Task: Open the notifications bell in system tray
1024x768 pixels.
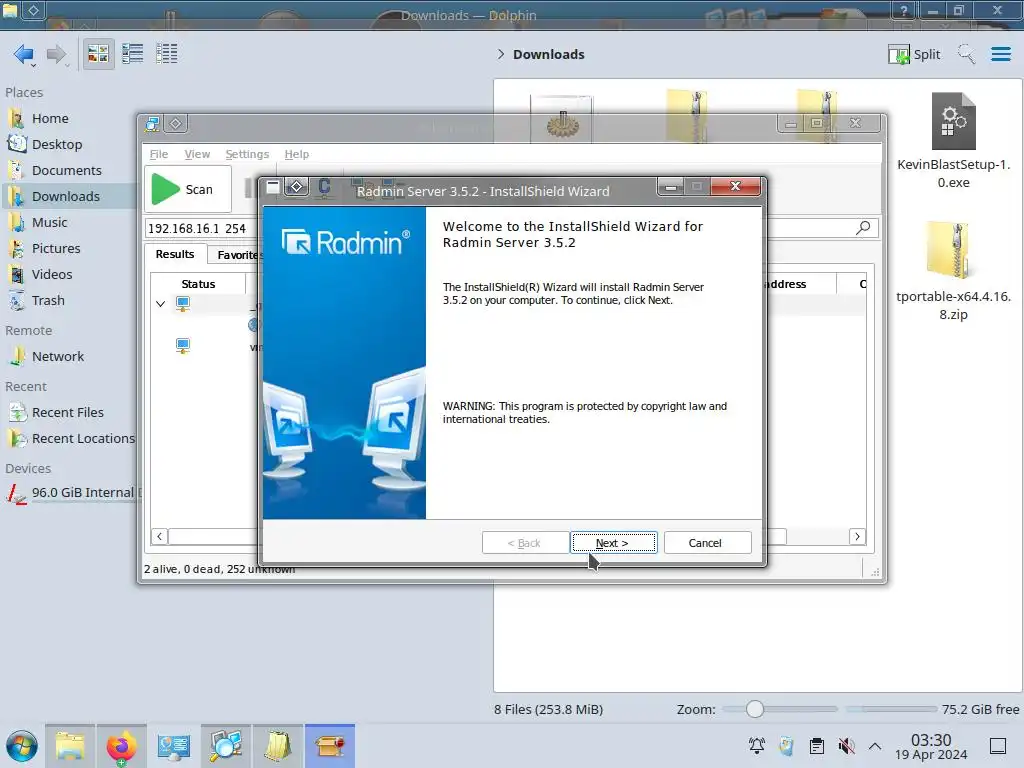Action: point(757,746)
